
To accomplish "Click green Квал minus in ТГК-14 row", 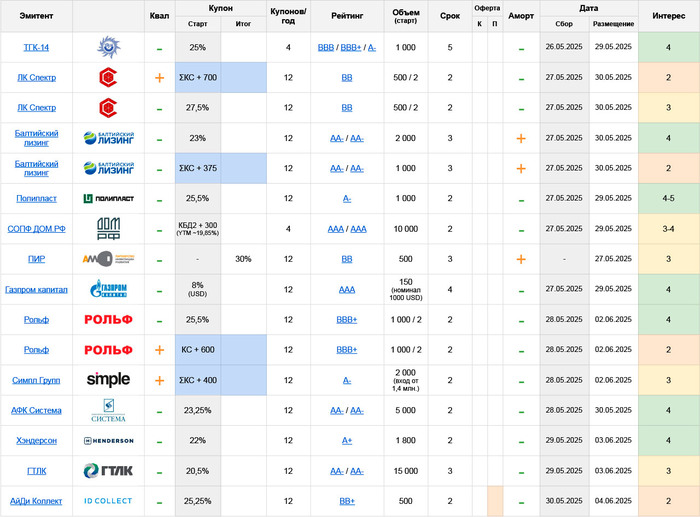I will click(159, 49).
